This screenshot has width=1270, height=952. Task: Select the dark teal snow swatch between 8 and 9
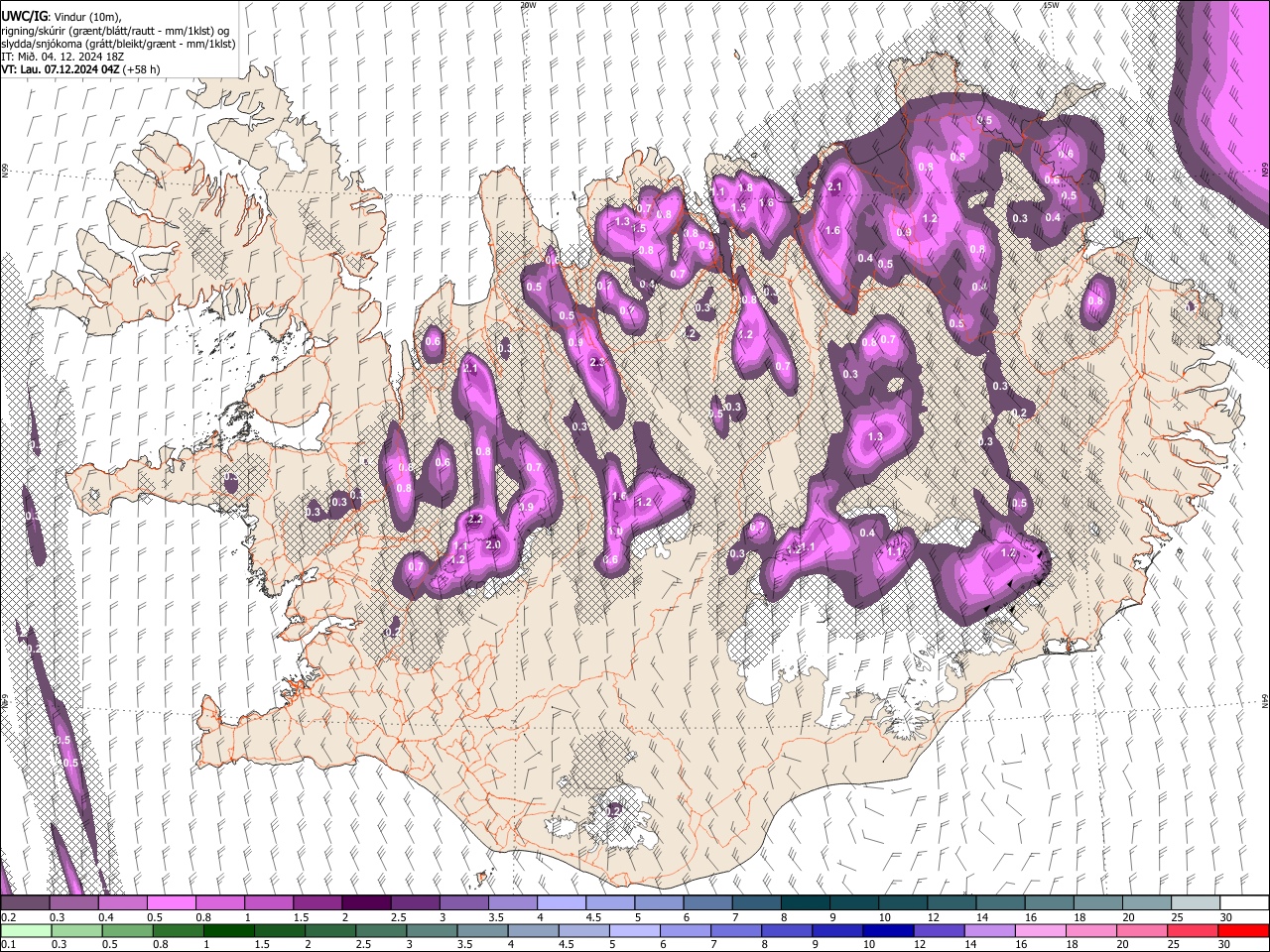point(806,902)
